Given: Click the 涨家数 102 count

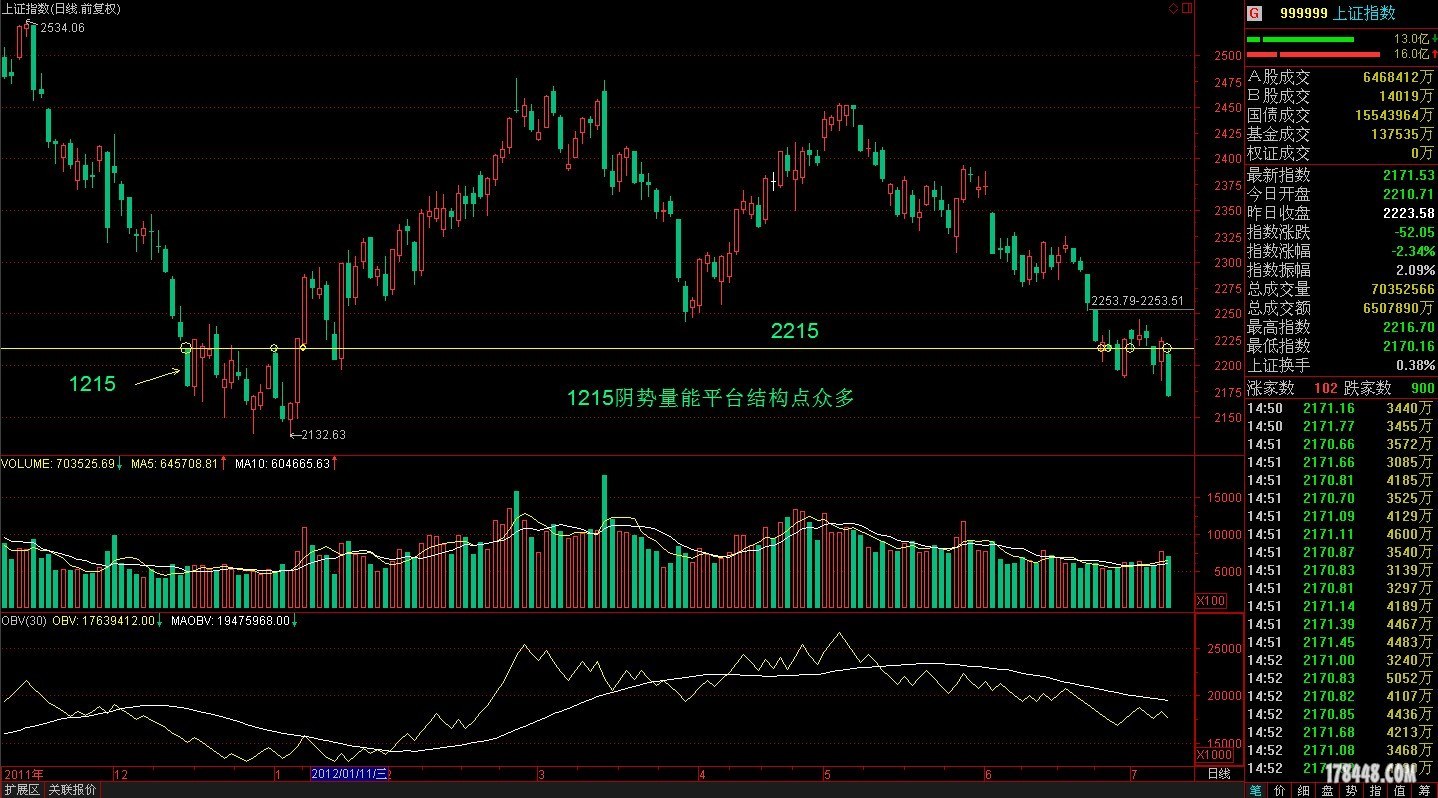Looking at the screenshot, I should tap(1324, 388).
